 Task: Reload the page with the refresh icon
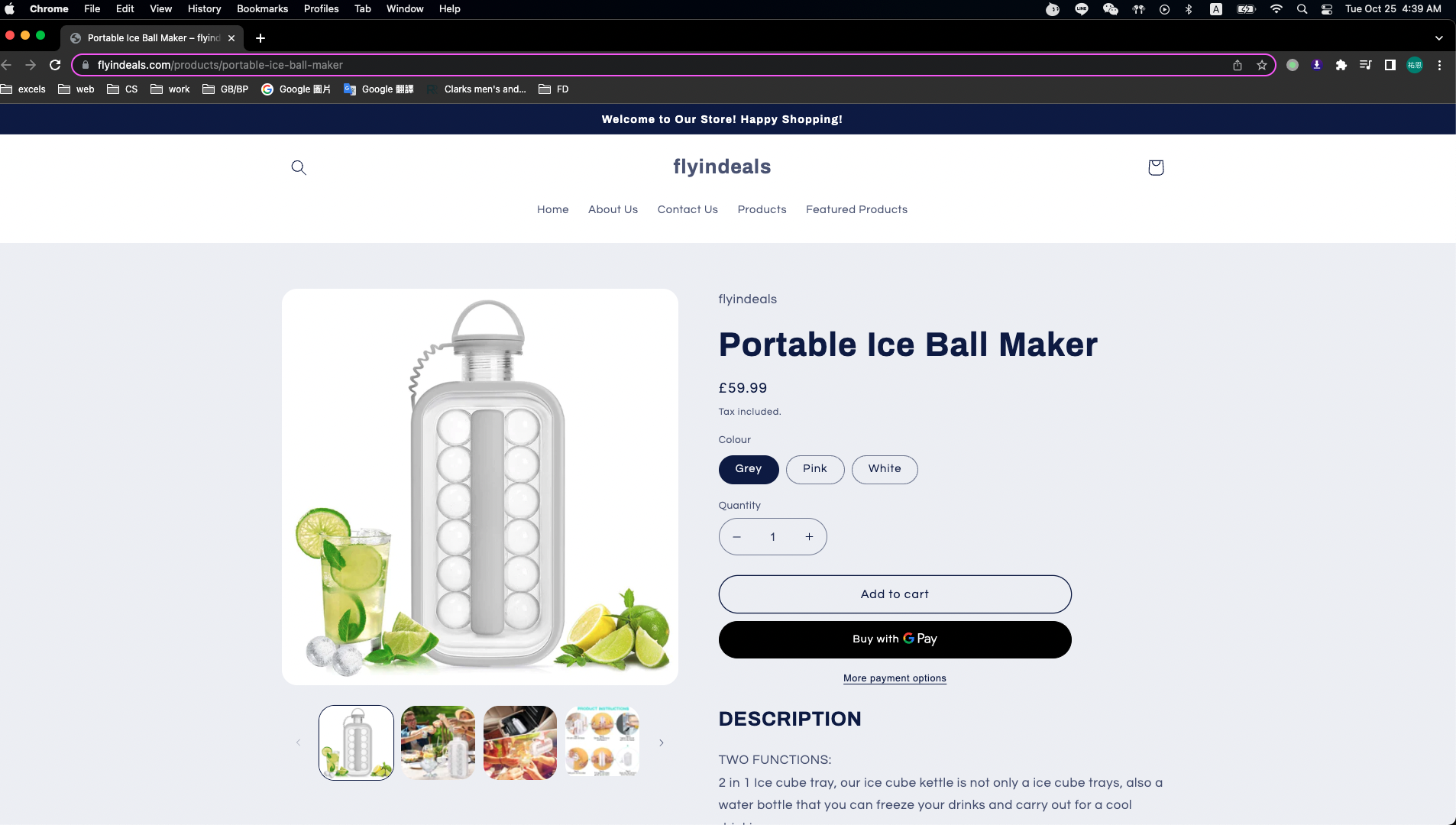(55, 65)
